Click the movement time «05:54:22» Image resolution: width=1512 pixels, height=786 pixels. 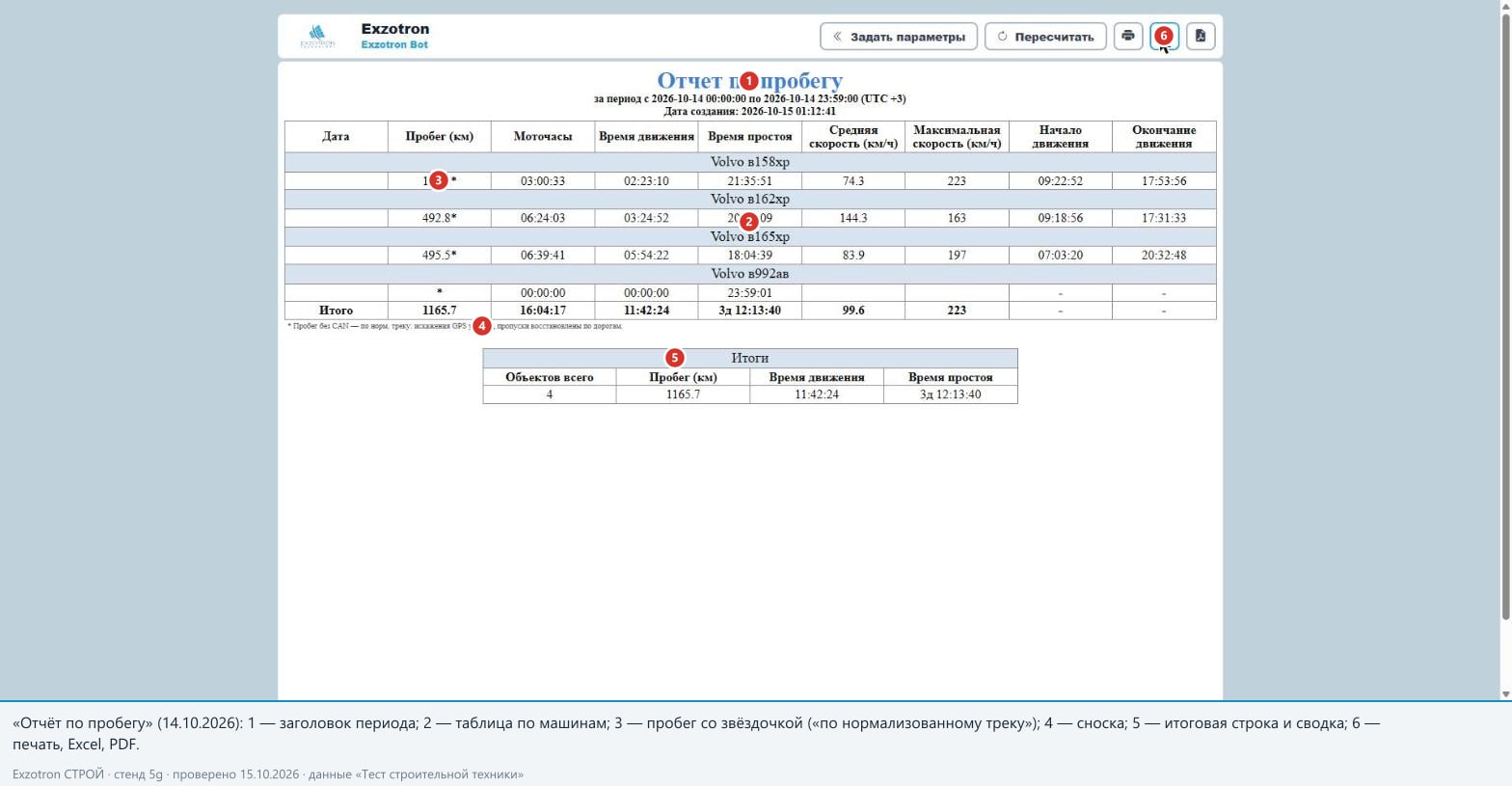pyautogui.click(x=646, y=256)
